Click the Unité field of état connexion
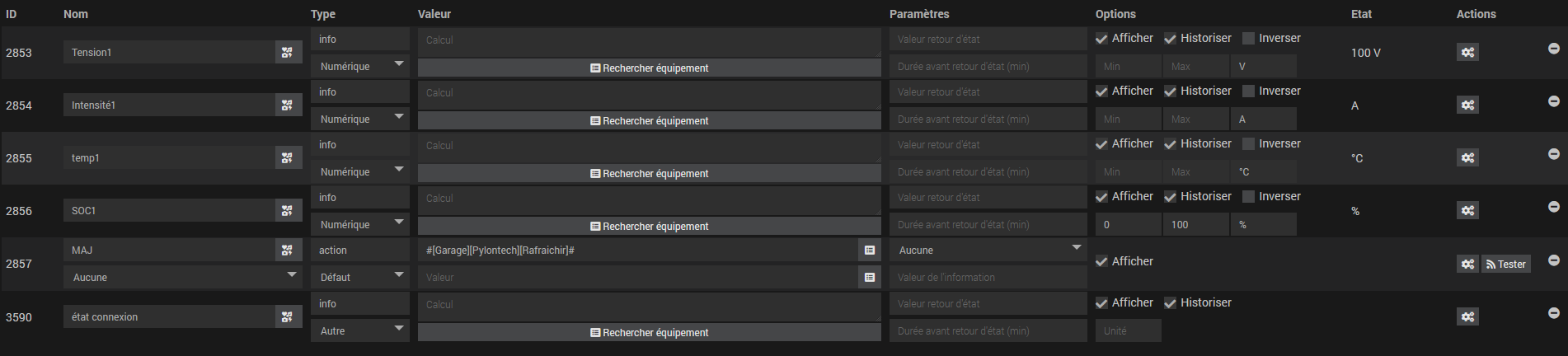Screen dimensions: 1568x356 1128,330
